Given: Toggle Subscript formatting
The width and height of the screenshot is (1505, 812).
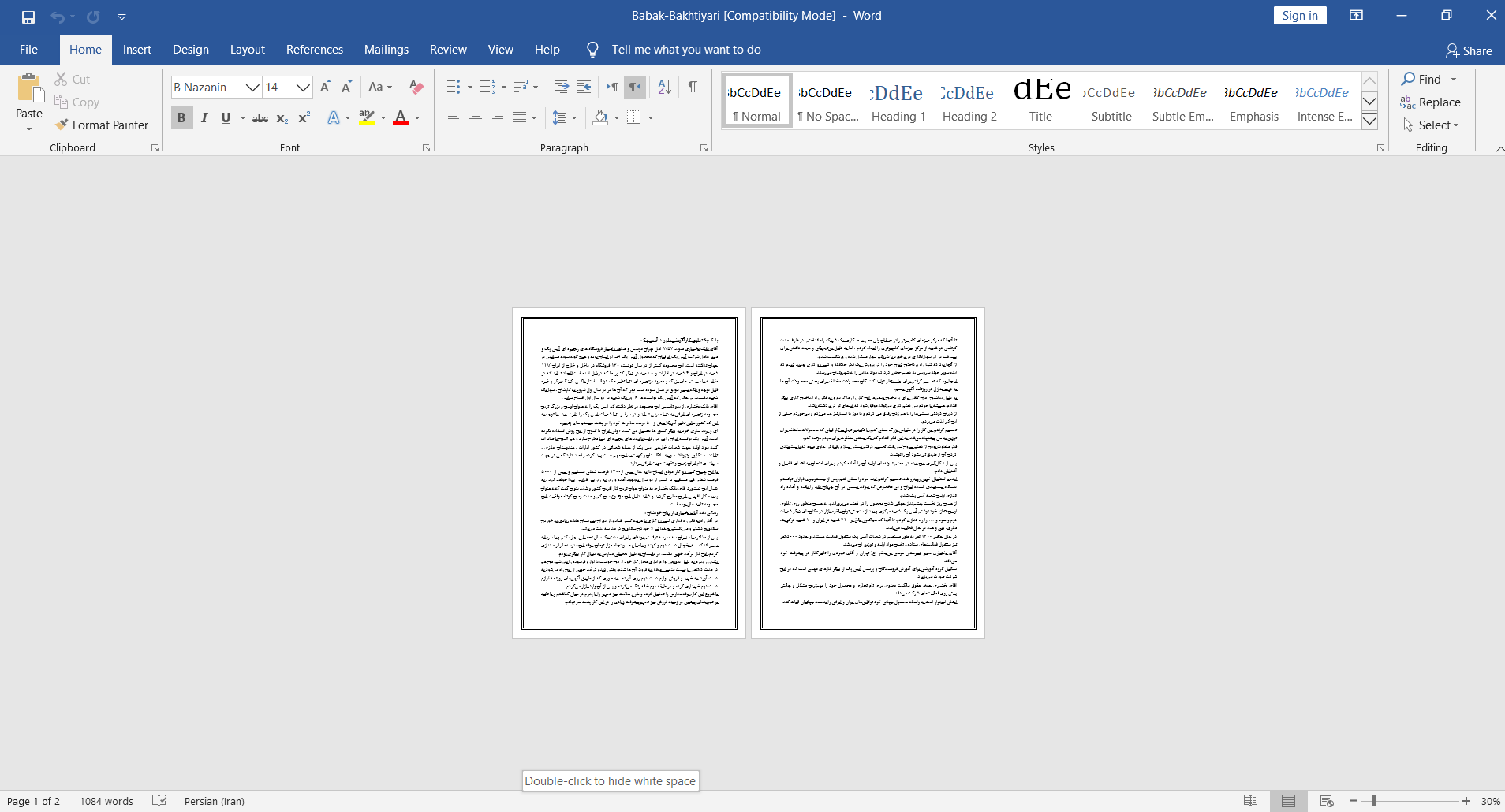Looking at the screenshot, I should coord(282,118).
